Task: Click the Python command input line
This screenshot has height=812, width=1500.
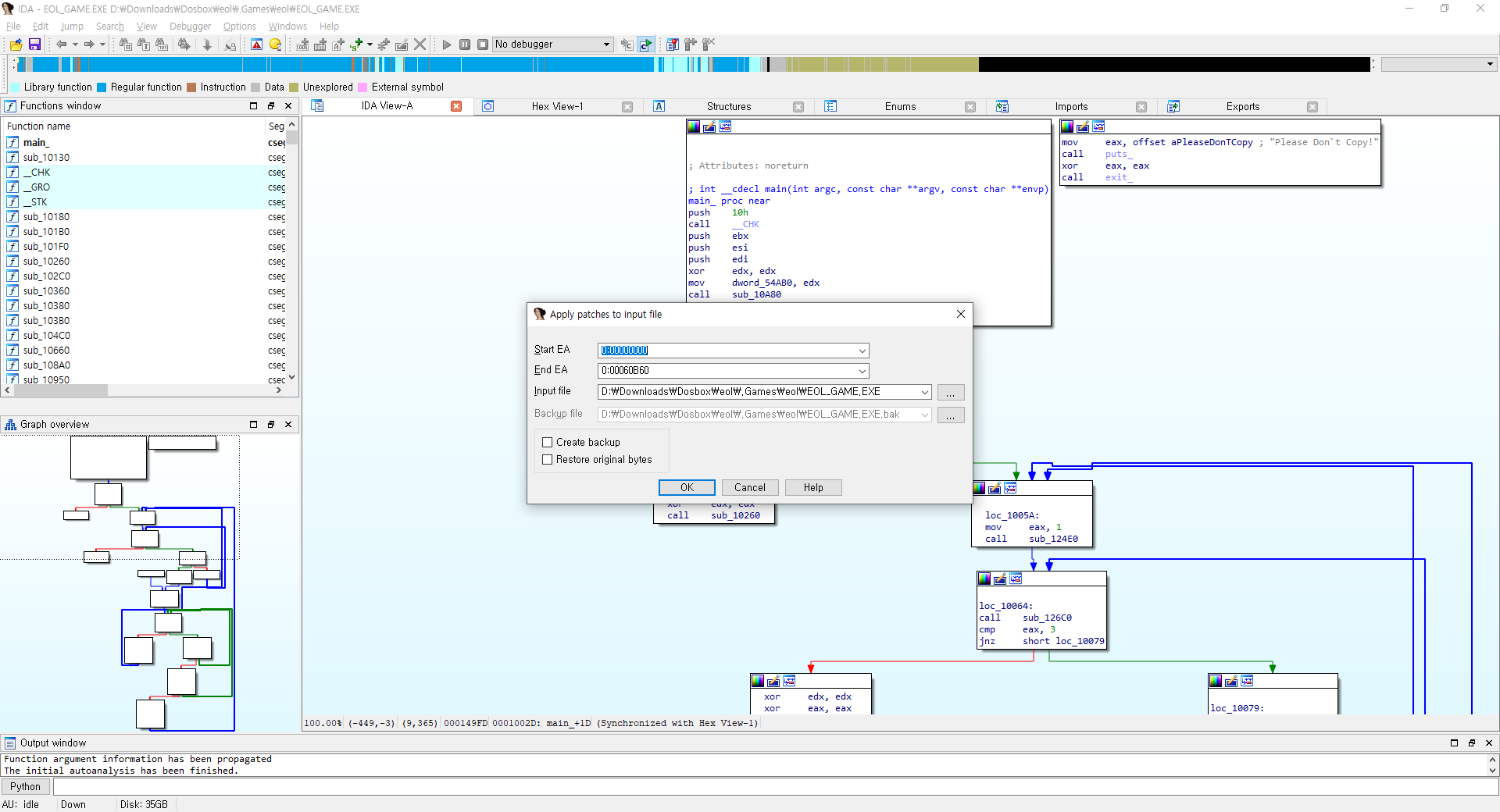Action: pyautogui.click(x=775, y=786)
